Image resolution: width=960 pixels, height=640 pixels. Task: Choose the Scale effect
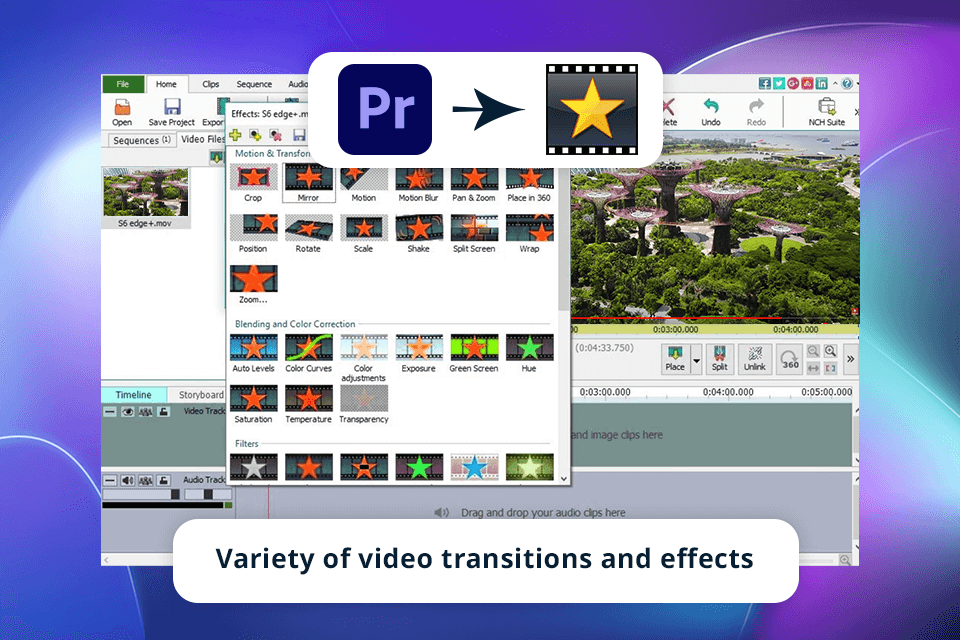click(x=364, y=233)
